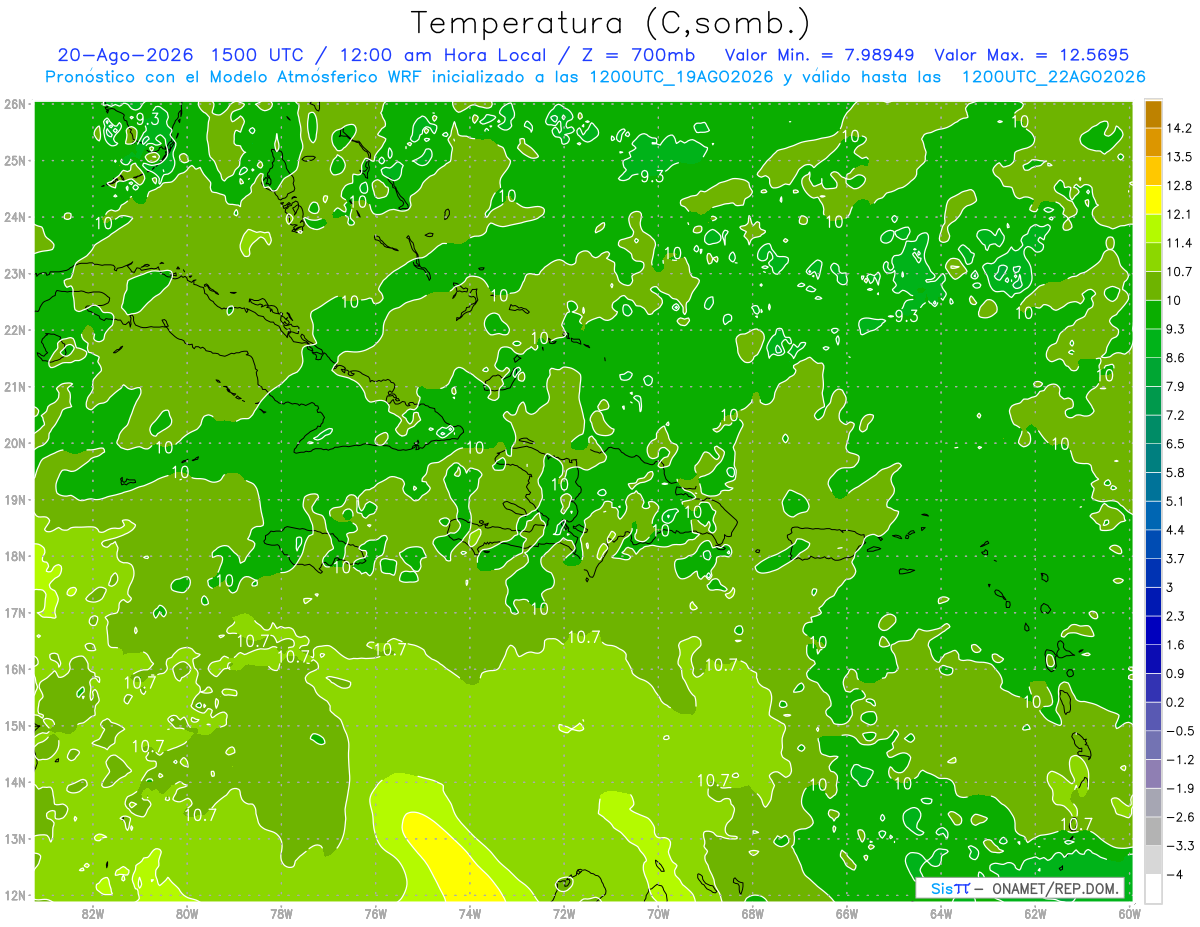This screenshot has width=1200, height=927.
Task: Click the -1.9 value on the color legend
Action: pyautogui.click(x=1179, y=788)
